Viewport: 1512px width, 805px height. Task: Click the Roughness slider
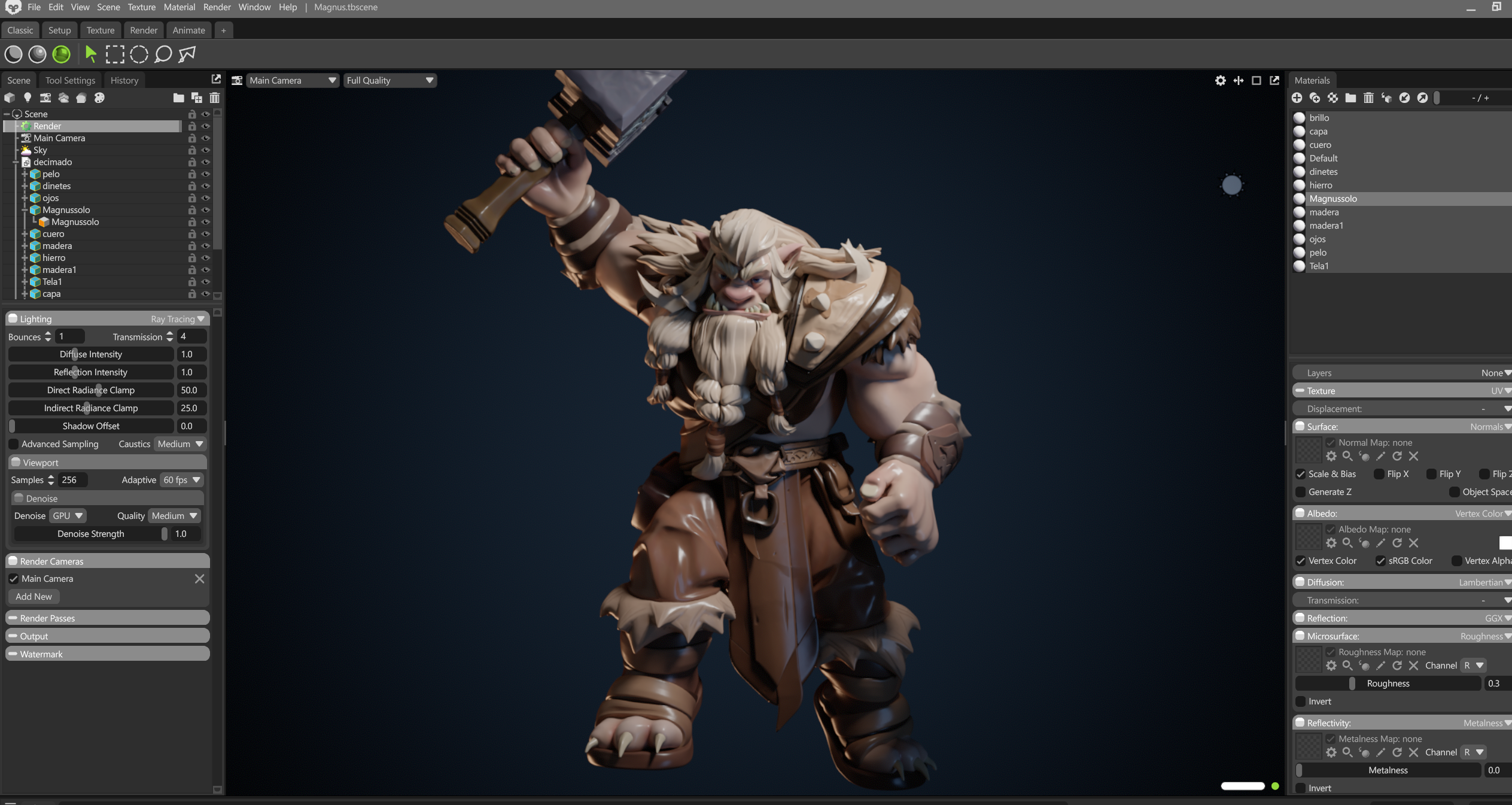1388,684
